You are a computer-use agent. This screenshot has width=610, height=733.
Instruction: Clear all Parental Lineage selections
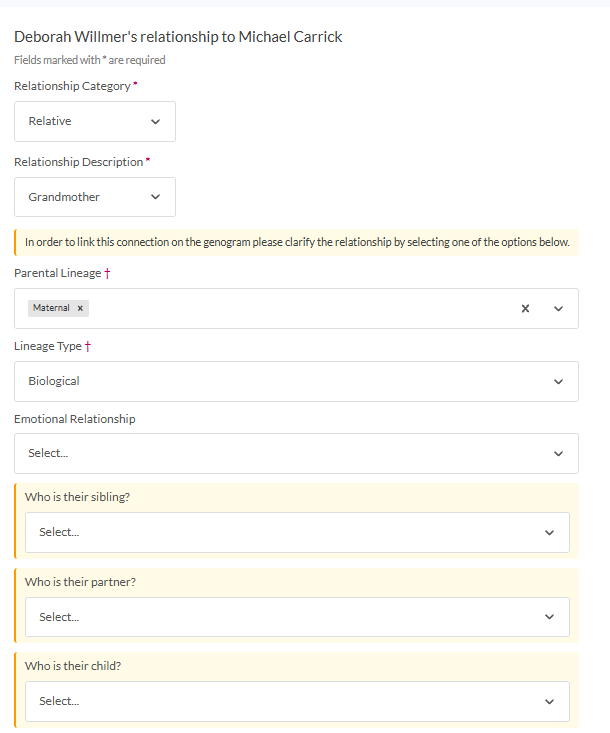point(525,309)
